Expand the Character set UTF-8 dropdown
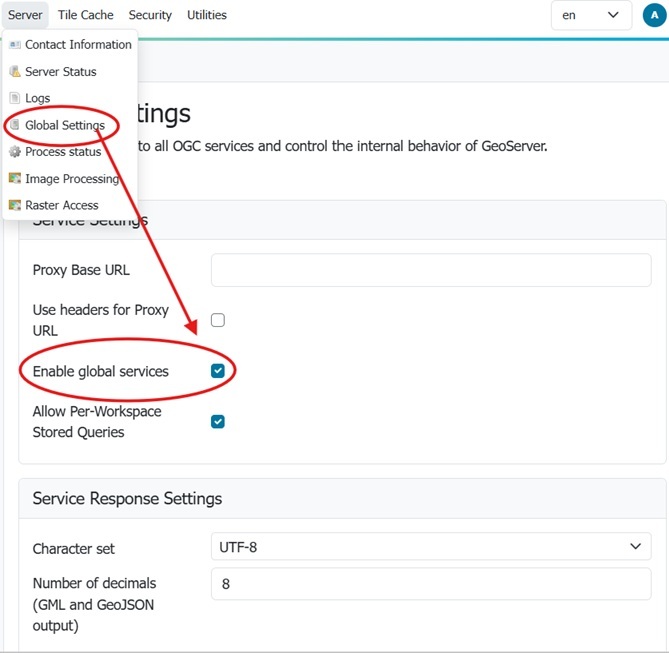Viewport: 669px width, 653px height. (430, 546)
